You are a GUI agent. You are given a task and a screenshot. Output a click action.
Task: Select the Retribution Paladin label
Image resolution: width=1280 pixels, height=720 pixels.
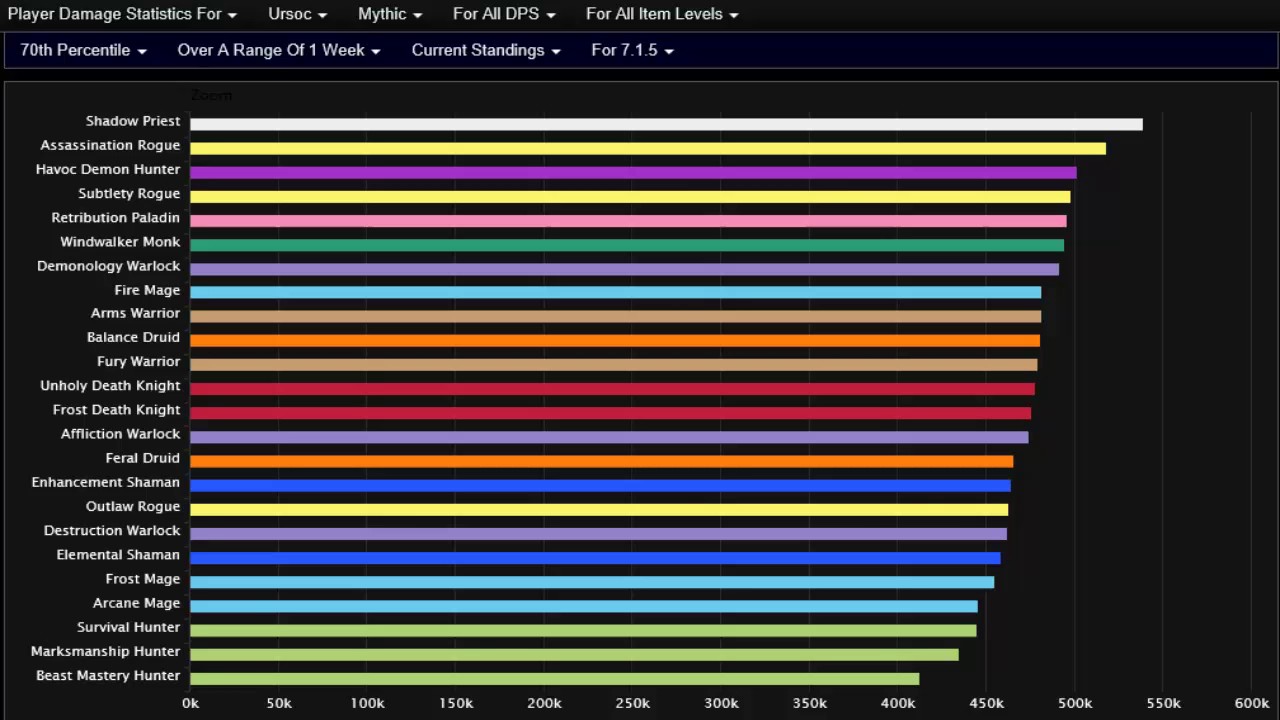pyautogui.click(x=116, y=217)
